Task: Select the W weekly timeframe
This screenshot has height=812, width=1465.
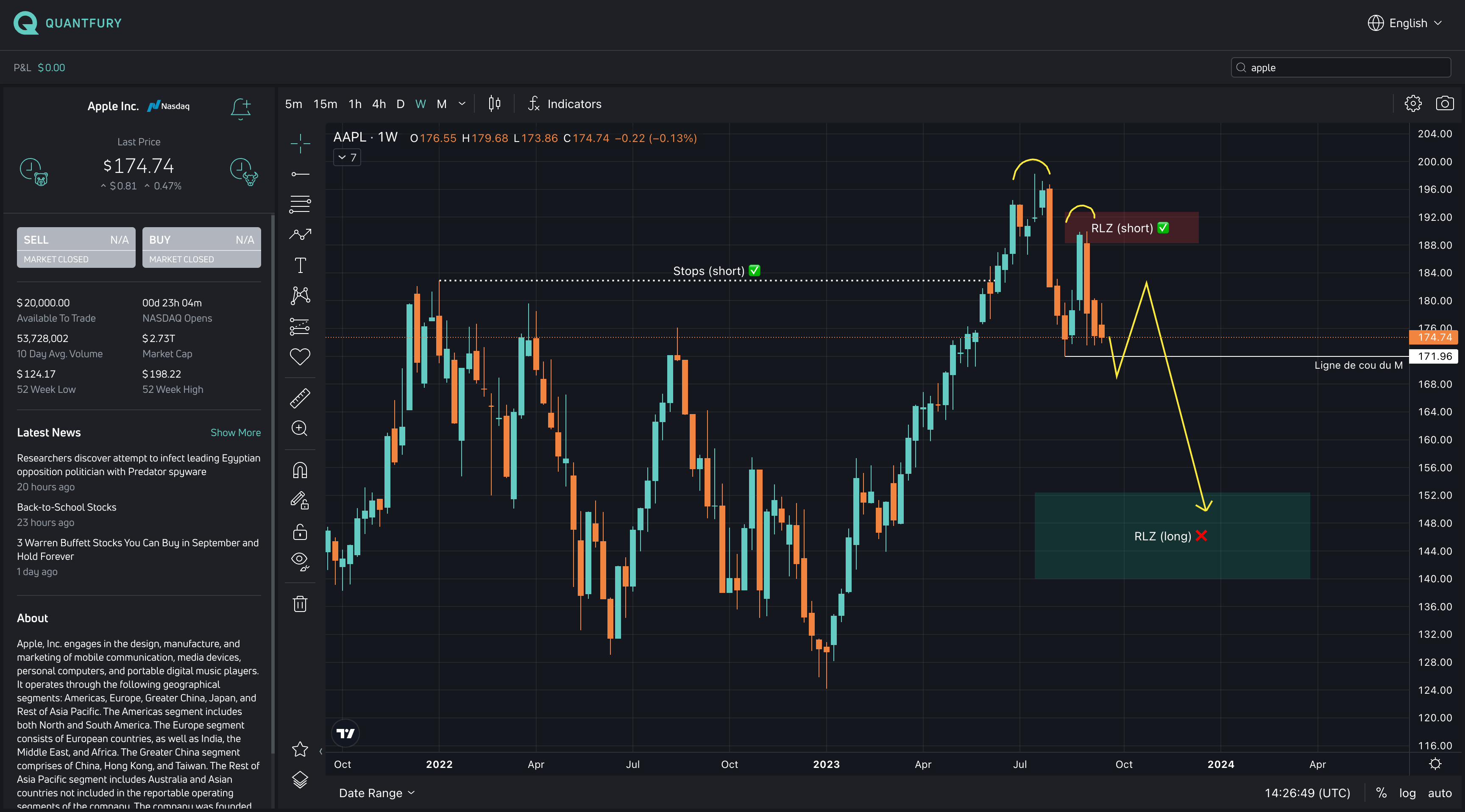Action: point(420,104)
